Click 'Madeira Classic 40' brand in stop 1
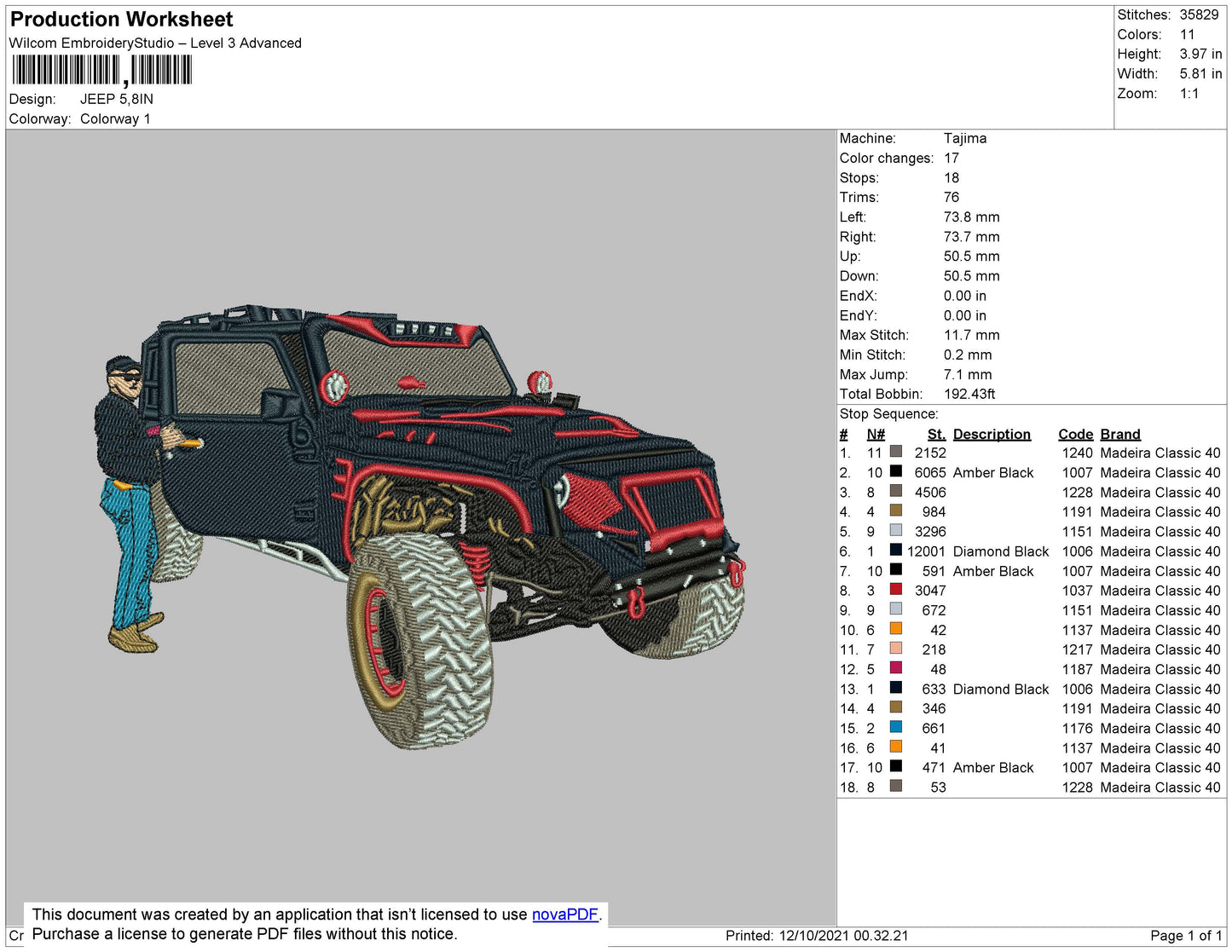Screen dimensions: 1232x952 pos(1160,453)
